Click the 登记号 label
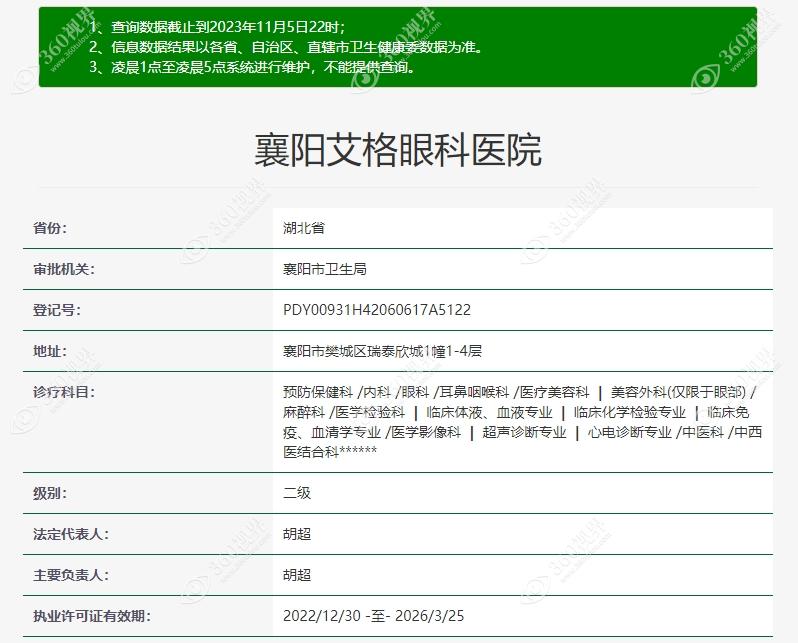Viewport: 798px width, 643px height. (56, 310)
